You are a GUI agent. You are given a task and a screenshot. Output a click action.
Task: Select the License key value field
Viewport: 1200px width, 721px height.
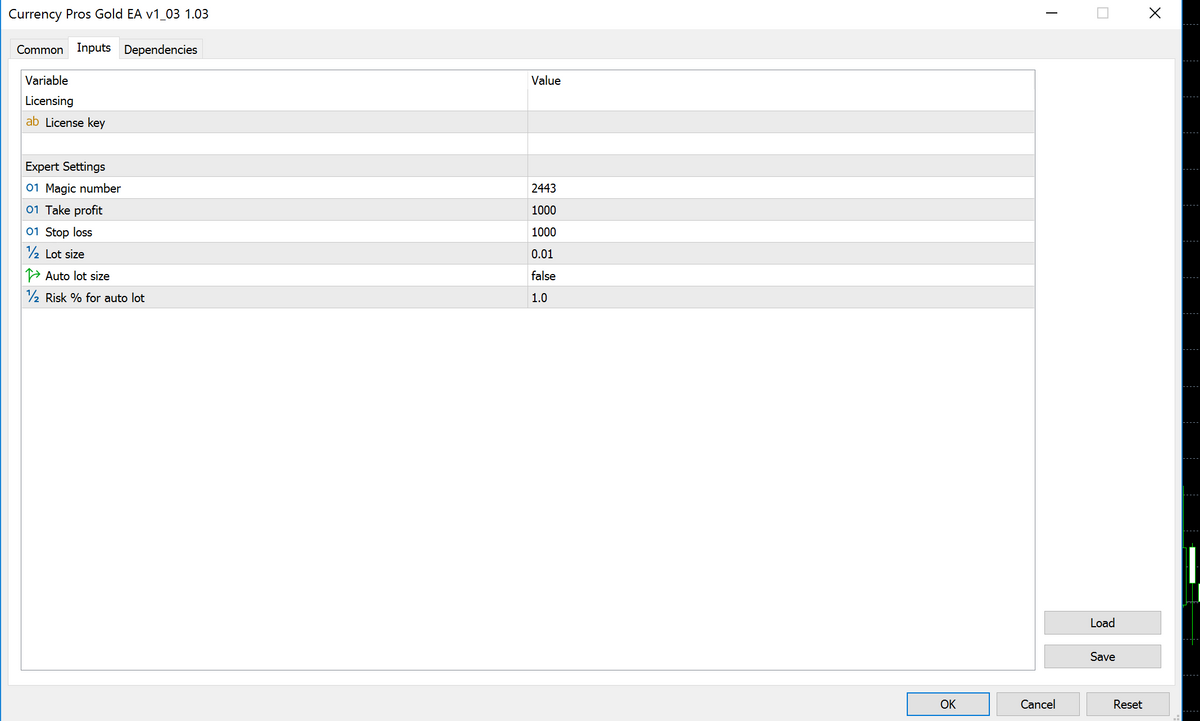781,123
